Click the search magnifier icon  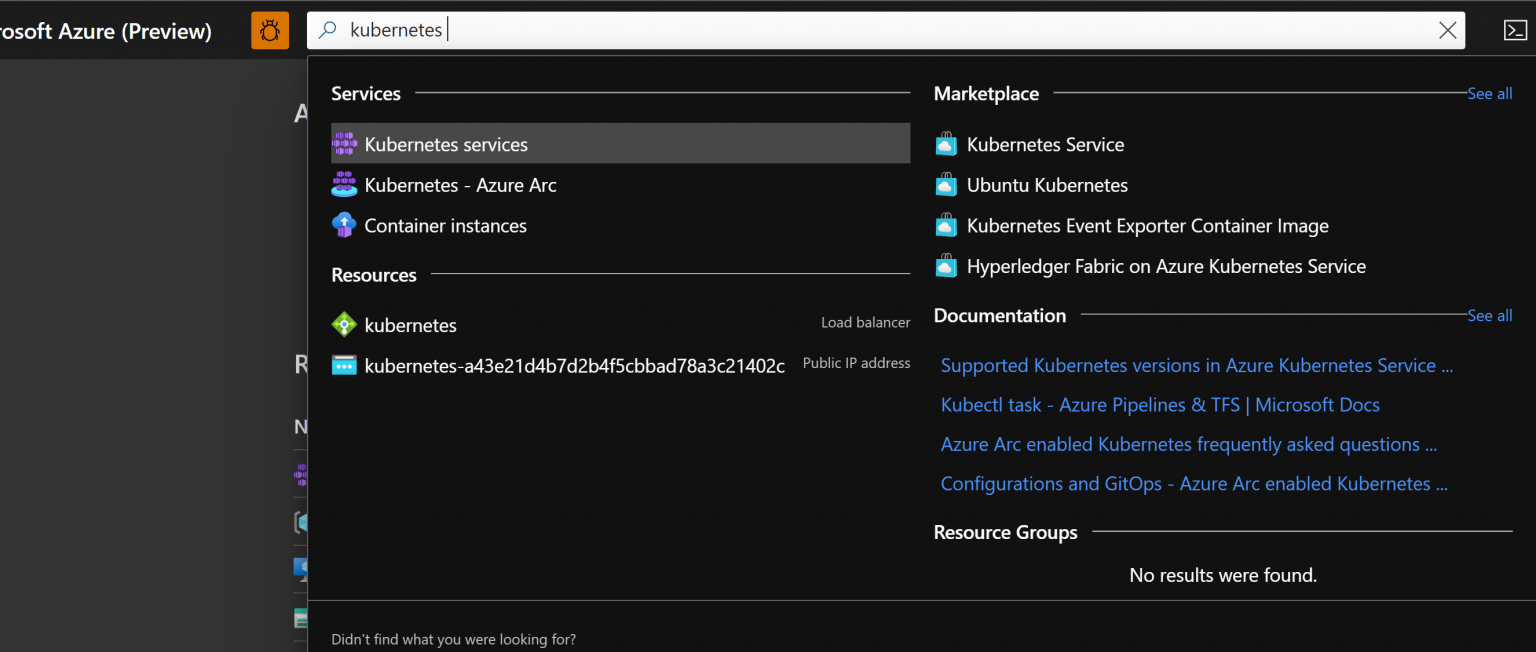click(326, 30)
